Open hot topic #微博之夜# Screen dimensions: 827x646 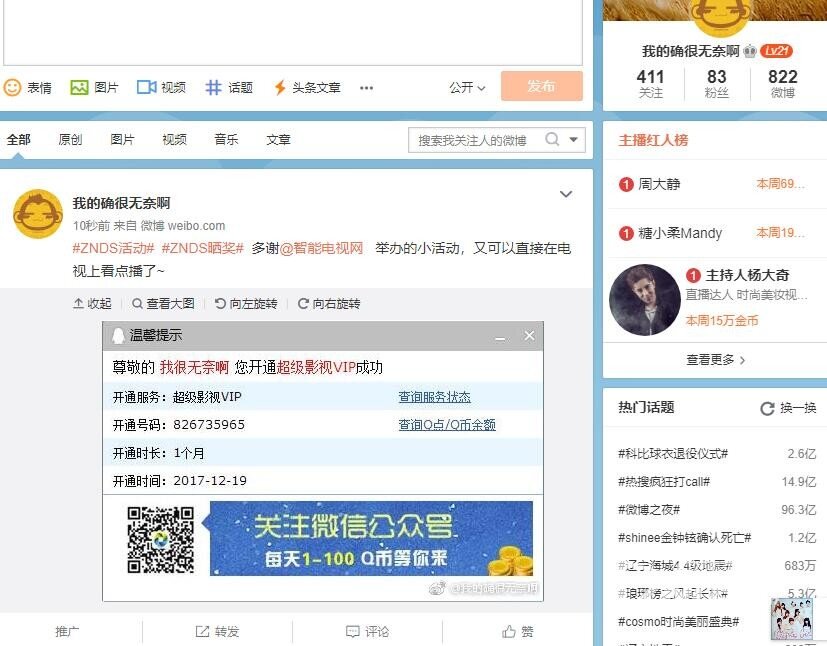pyautogui.click(x=649, y=509)
